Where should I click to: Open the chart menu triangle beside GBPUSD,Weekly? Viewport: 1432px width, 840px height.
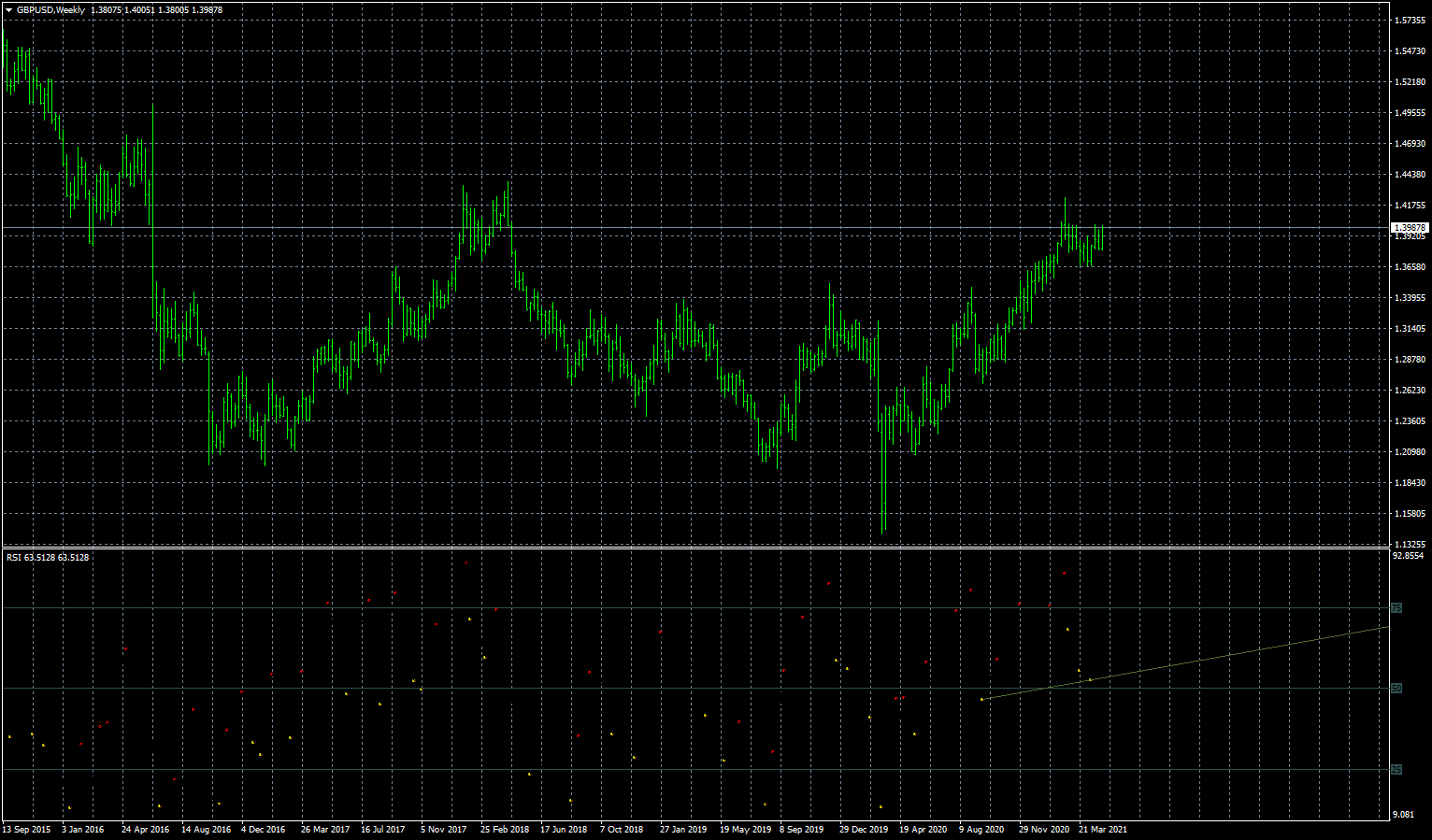pos(9,10)
